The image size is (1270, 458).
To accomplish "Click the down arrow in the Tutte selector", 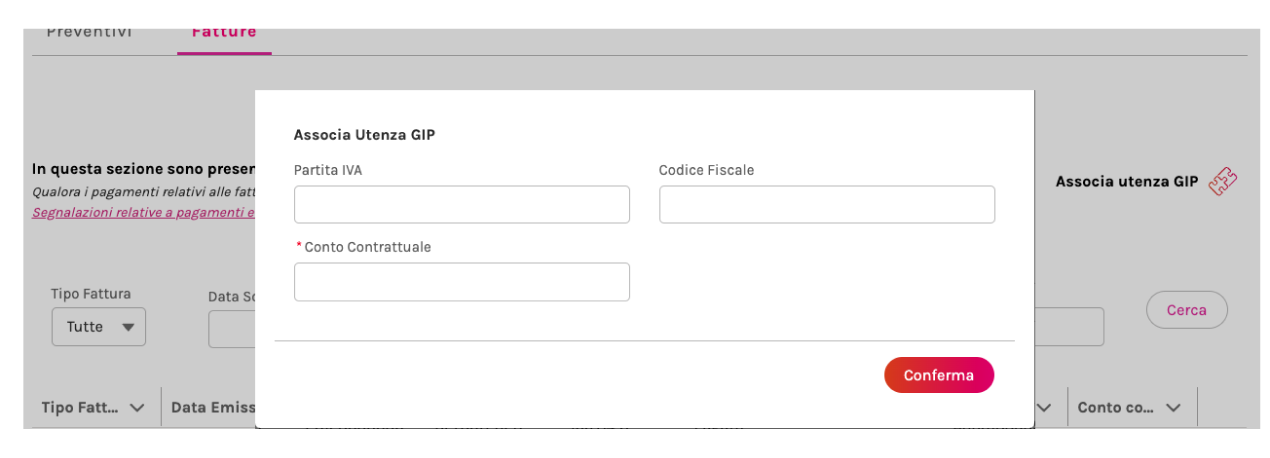I will 128,328.
